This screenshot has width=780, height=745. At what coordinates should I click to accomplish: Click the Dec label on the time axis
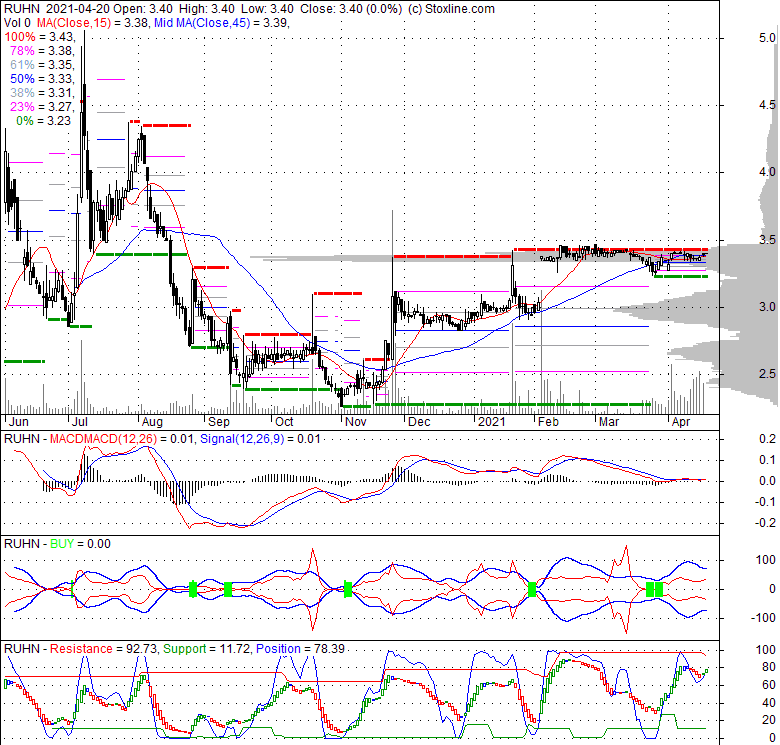click(419, 422)
